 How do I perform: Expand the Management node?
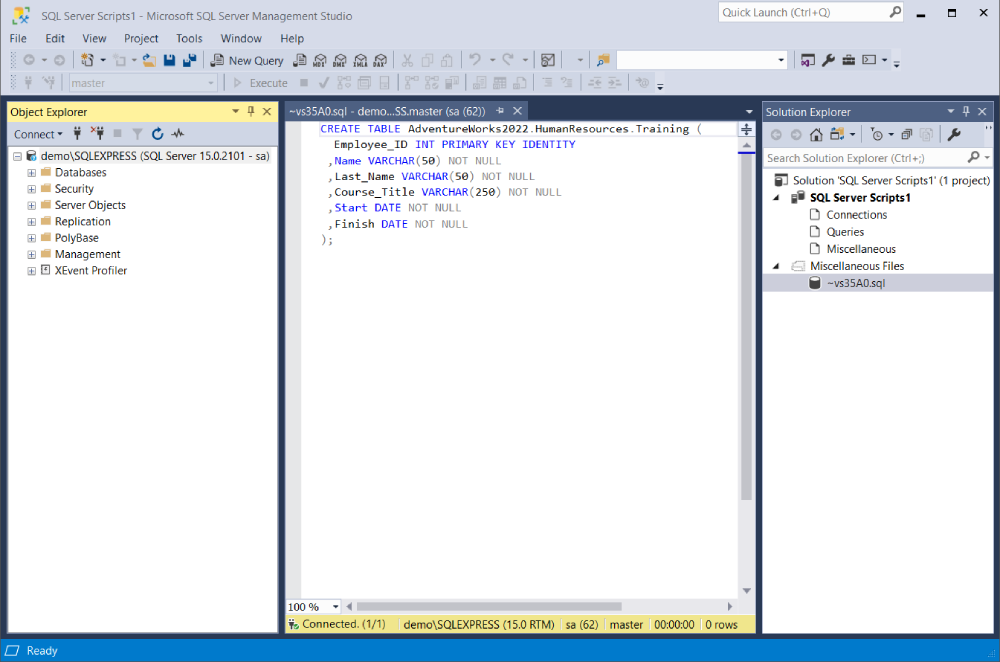[31, 254]
